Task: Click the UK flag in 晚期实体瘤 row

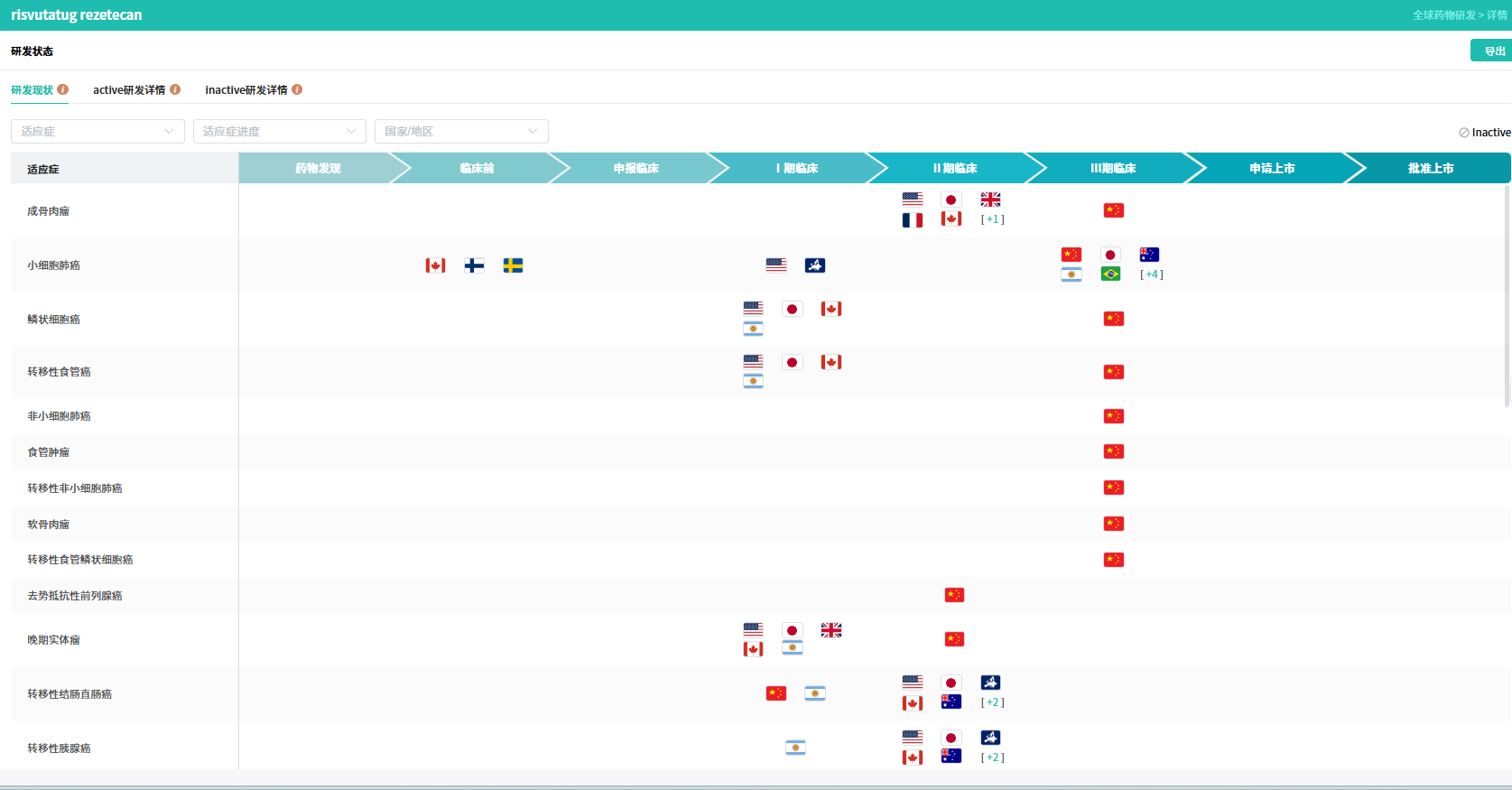Action: [831, 630]
